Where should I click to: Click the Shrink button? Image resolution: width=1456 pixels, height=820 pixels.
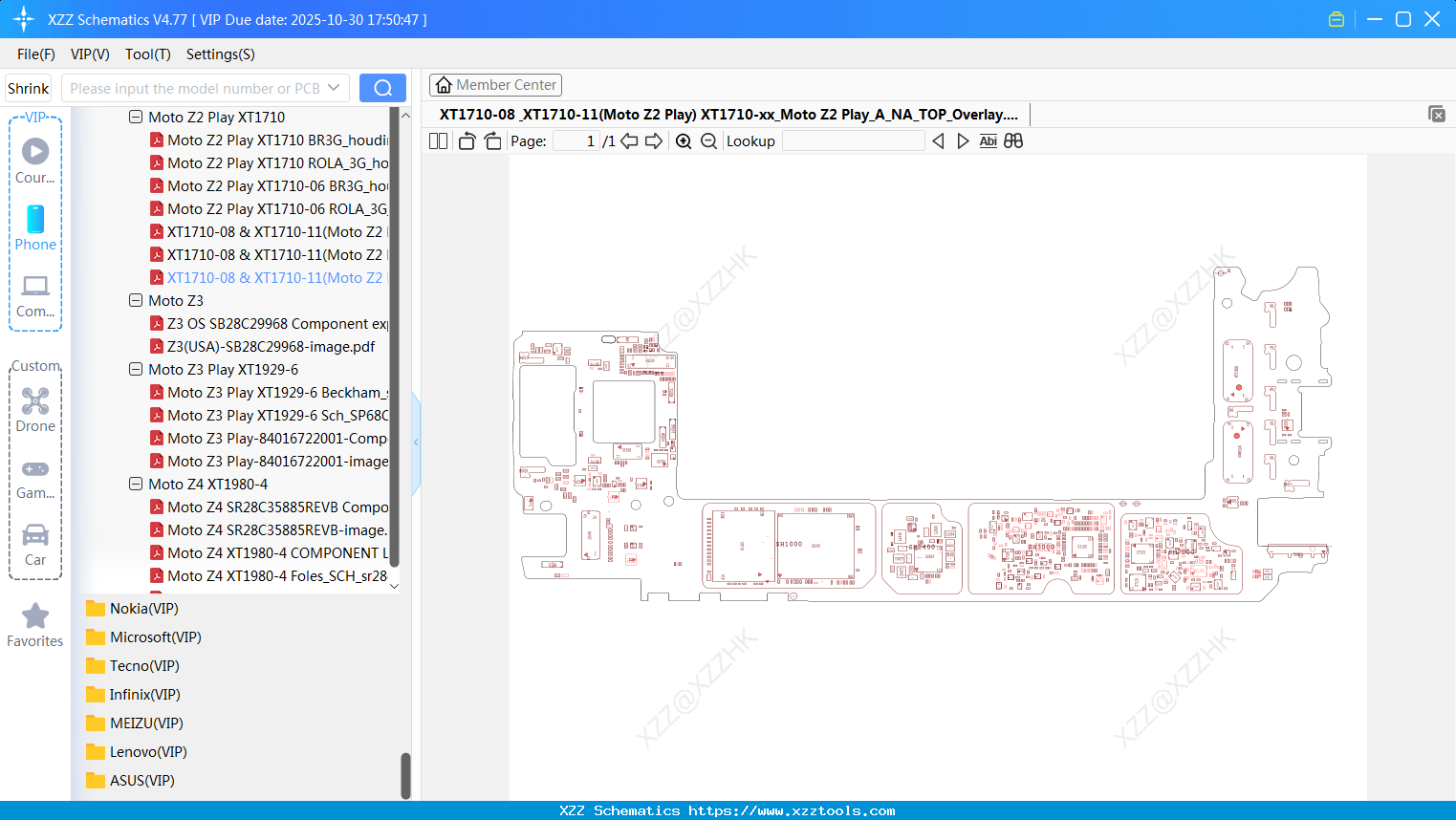29,88
